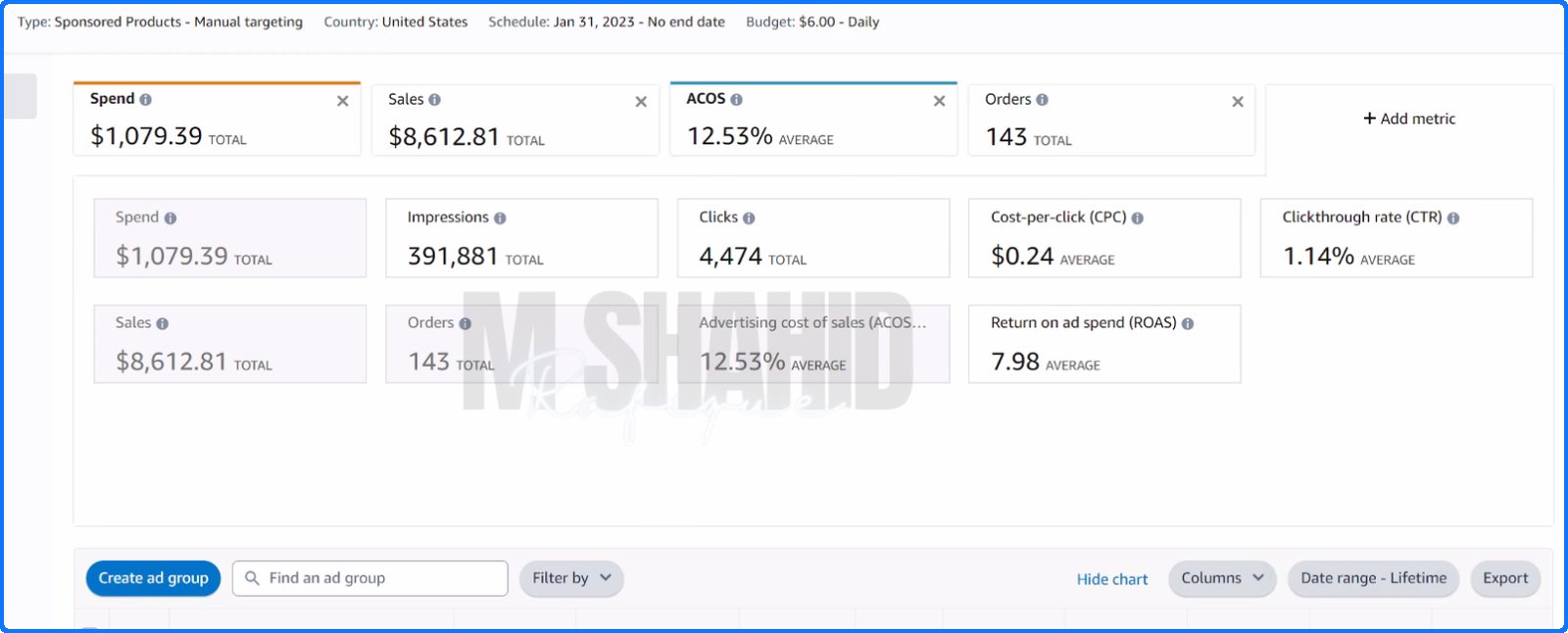Viewport: 1568px width, 633px height.
Task: Click info icon beside Return on ad spend
Action: [x=1188, y=323]
